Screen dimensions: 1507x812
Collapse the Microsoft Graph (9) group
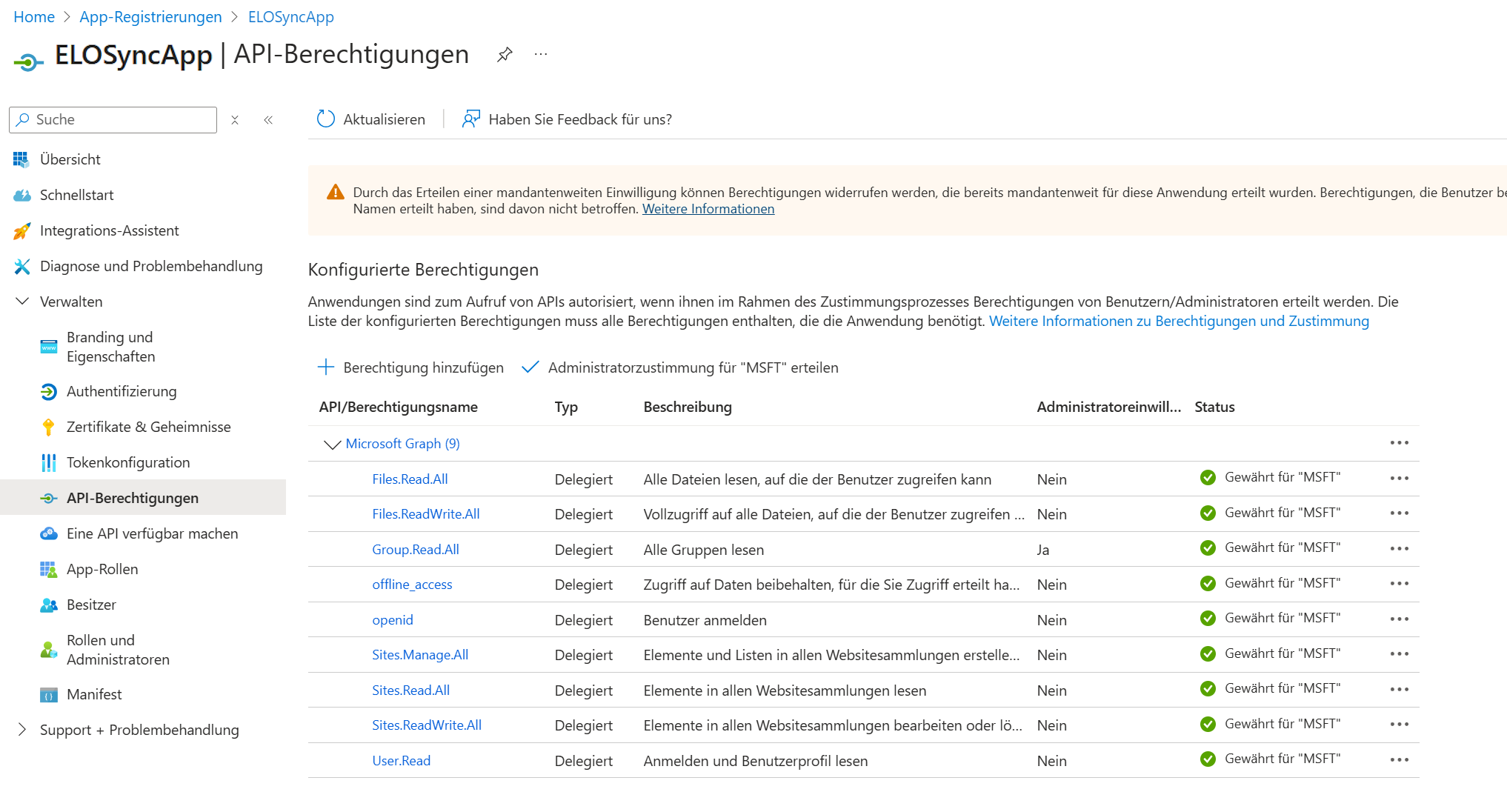coord(332,444)
